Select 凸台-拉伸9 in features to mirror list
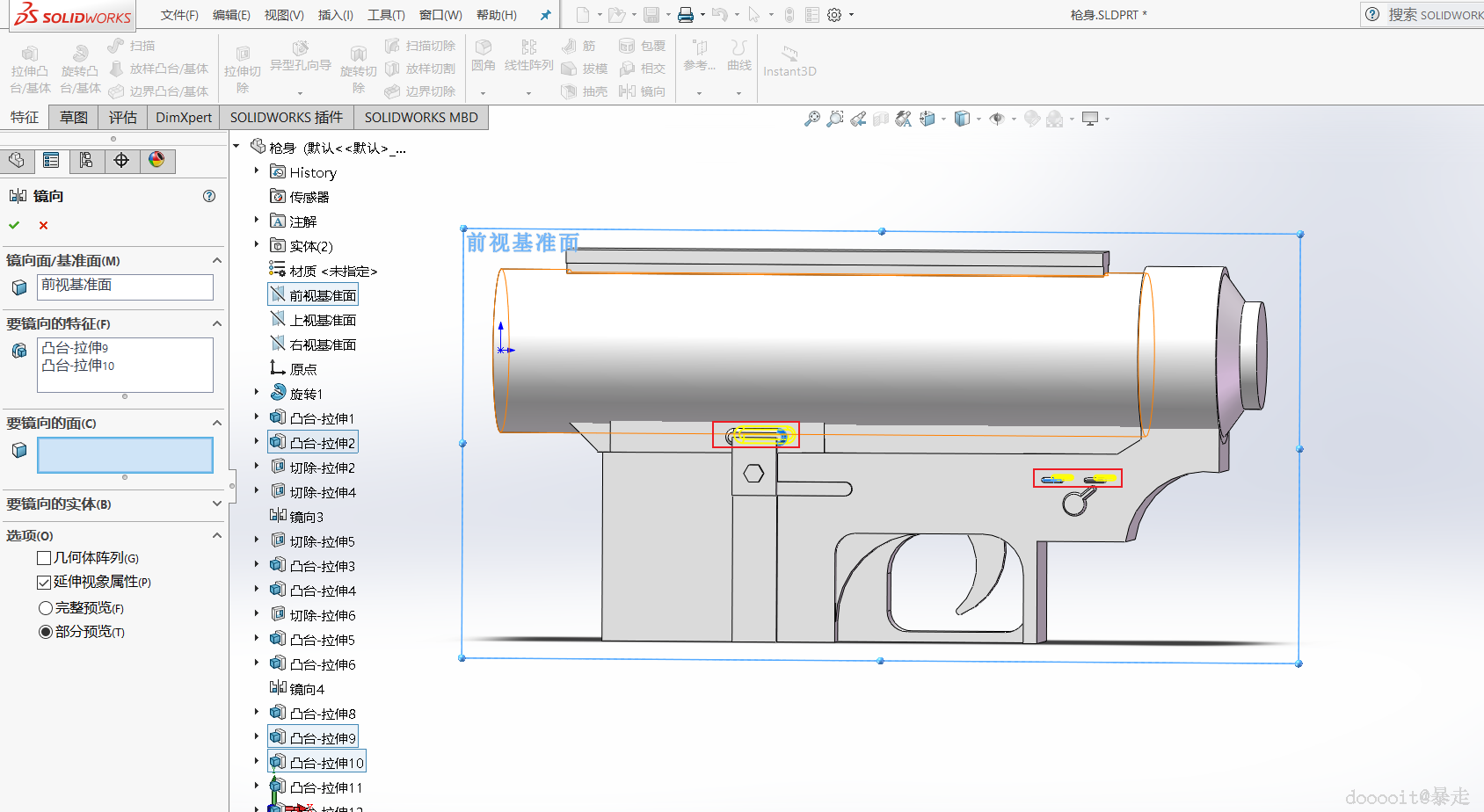 point(76,348)
